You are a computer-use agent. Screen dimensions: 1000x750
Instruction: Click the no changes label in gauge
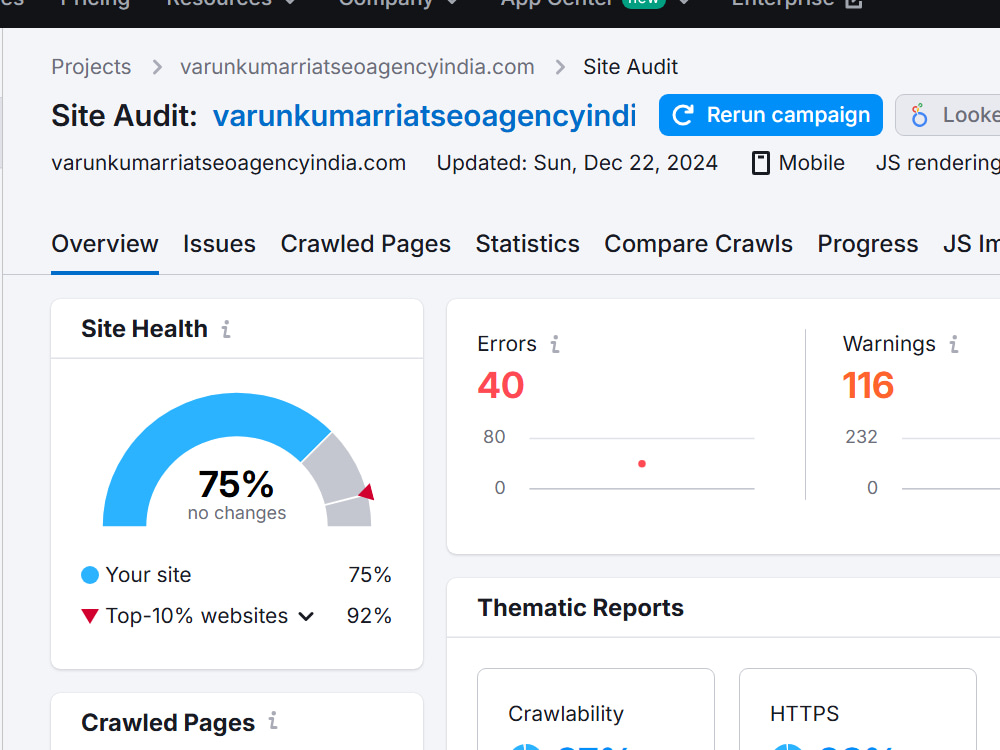pos(237,513)
